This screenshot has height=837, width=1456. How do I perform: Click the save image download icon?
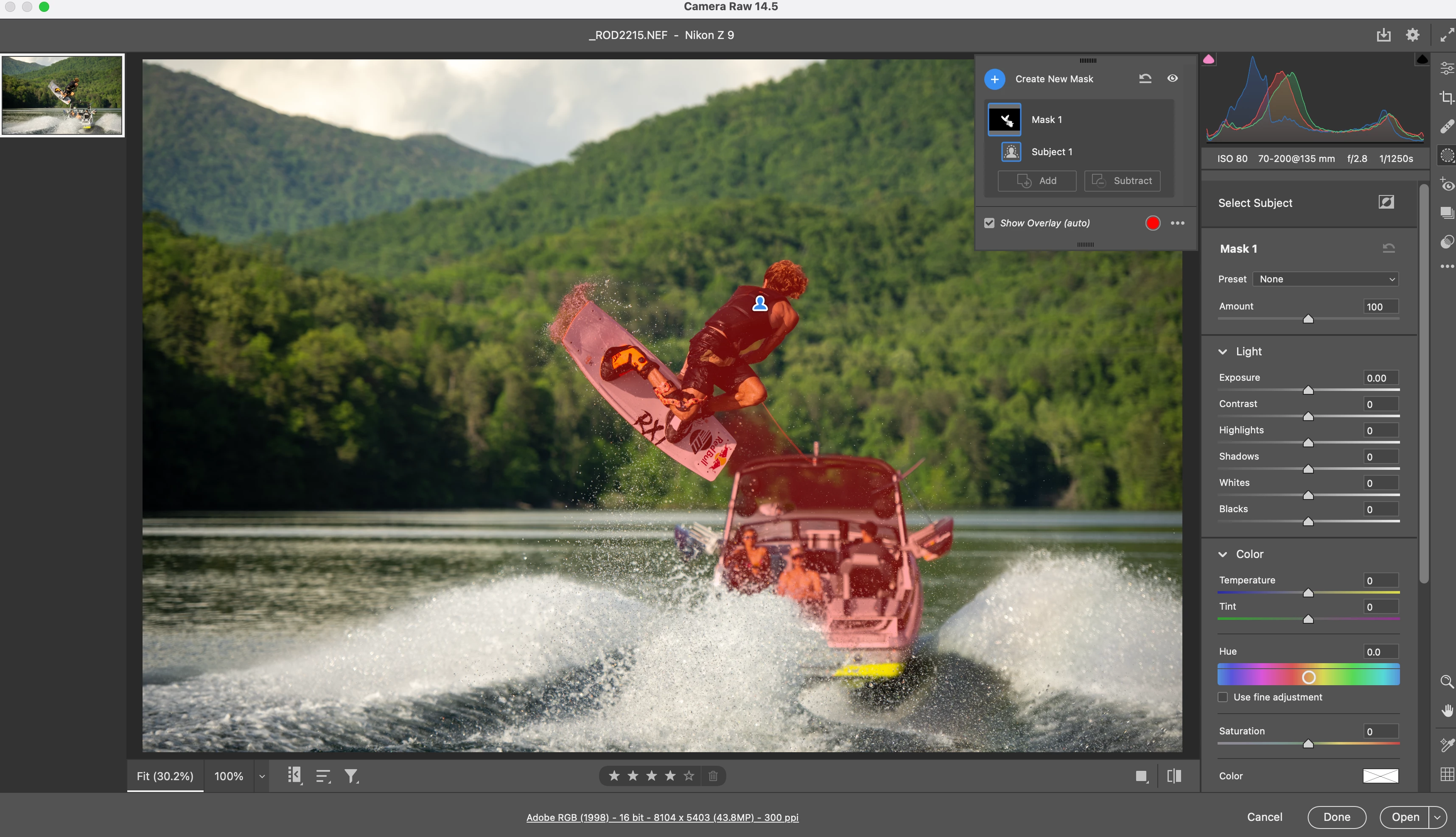1383,35
